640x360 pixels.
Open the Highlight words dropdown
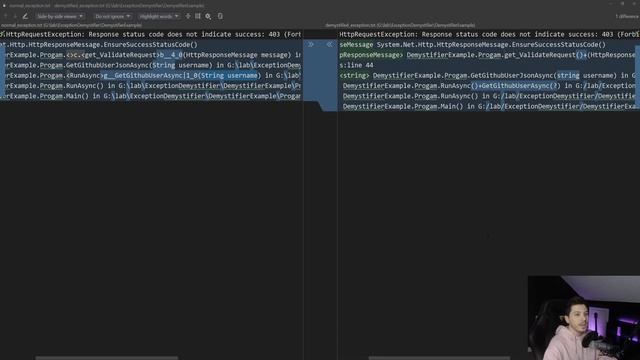coord(159,16)
